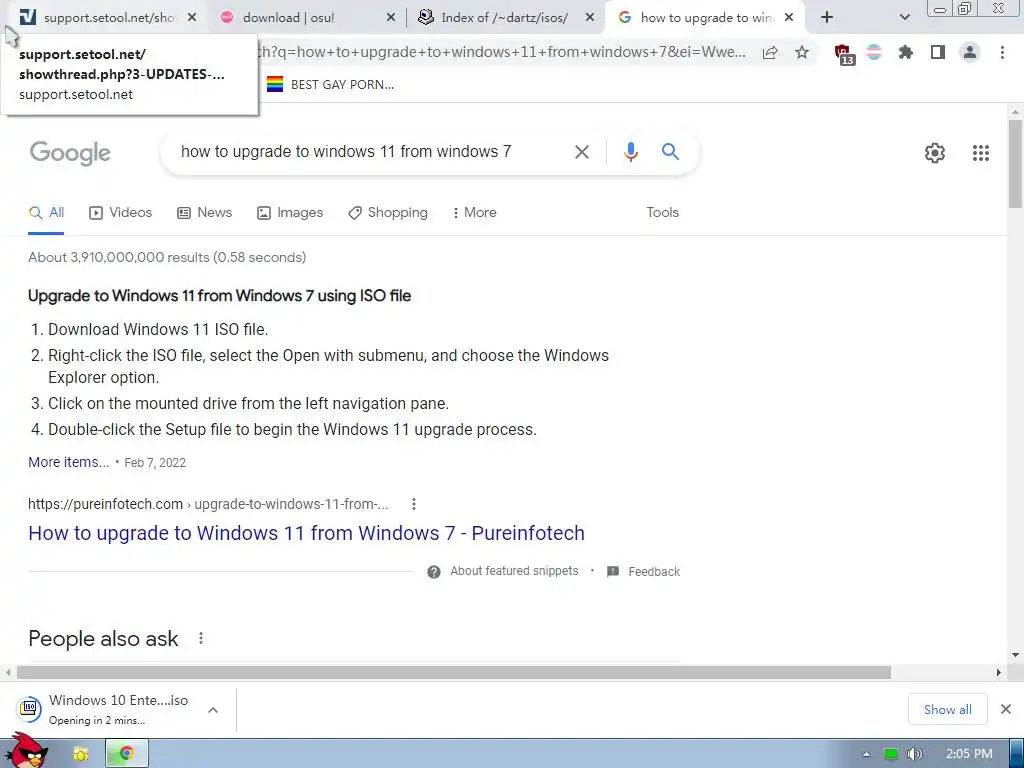Open the Extensions puzzle piece menu
Screen dimensions: 1024x768
coord(905,52)
